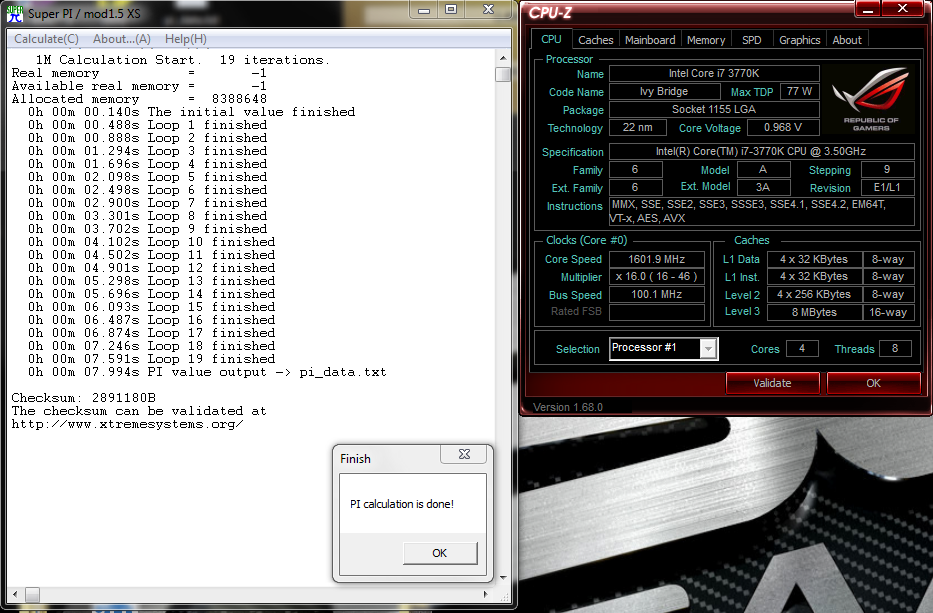Click the Revision value E1/L1
Screen dimensions: 933x613
pos(887,187)
